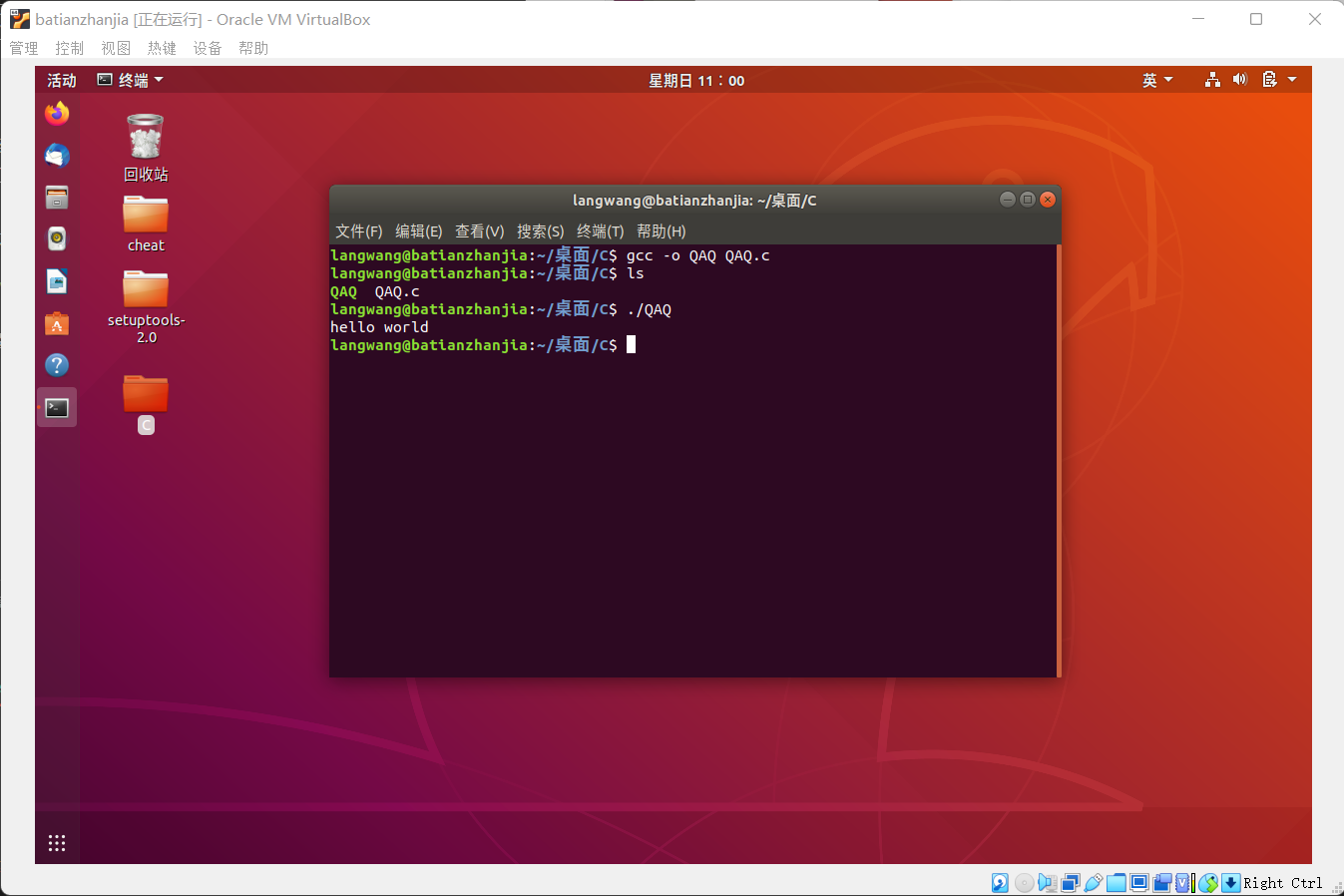This screenshot has height=896, width=1344.
Task: Select the setuptools-2.0 folder on desktop
Action: pos(146,306)
